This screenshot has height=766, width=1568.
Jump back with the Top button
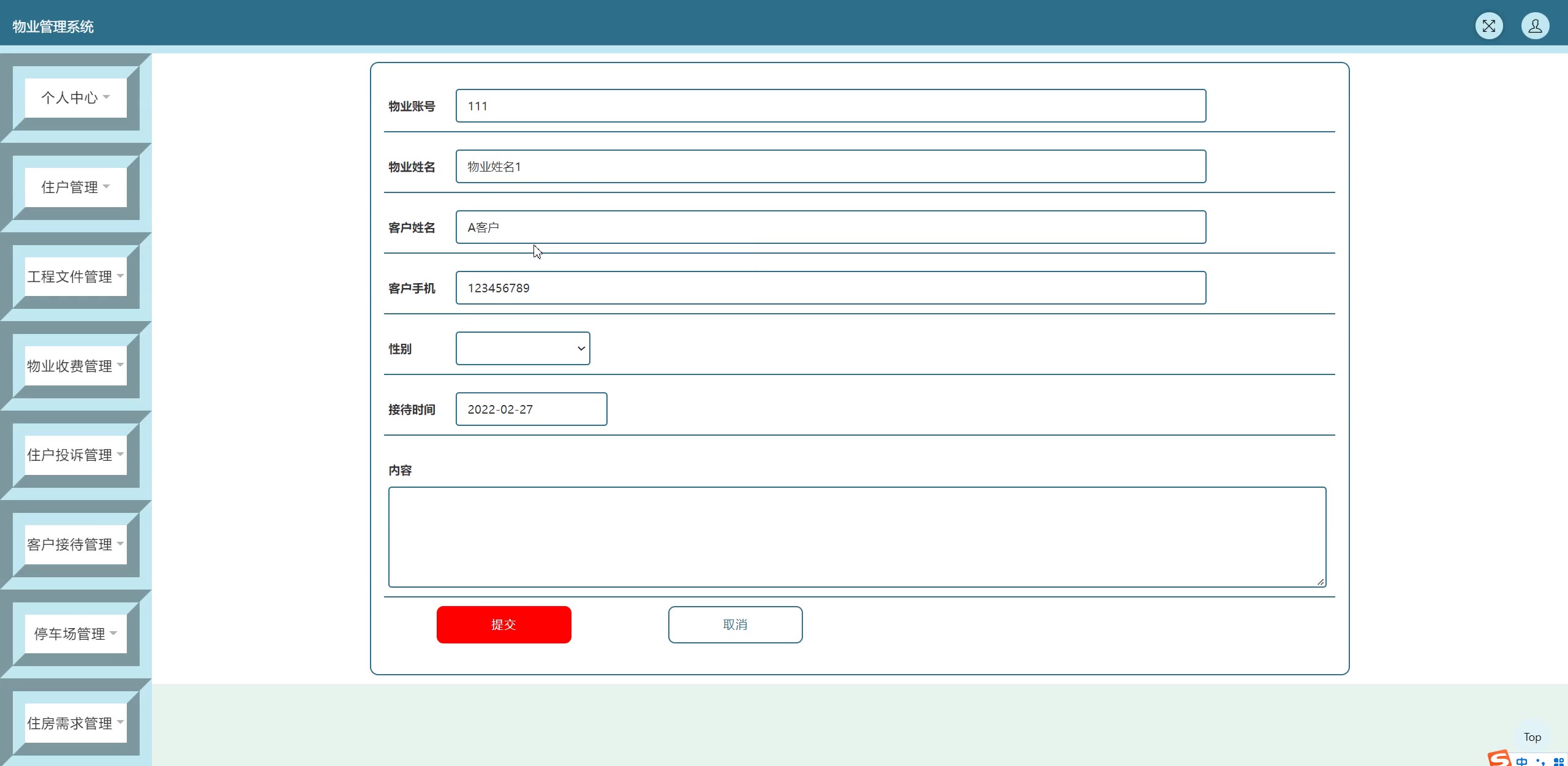click(x=1532, y=737)
